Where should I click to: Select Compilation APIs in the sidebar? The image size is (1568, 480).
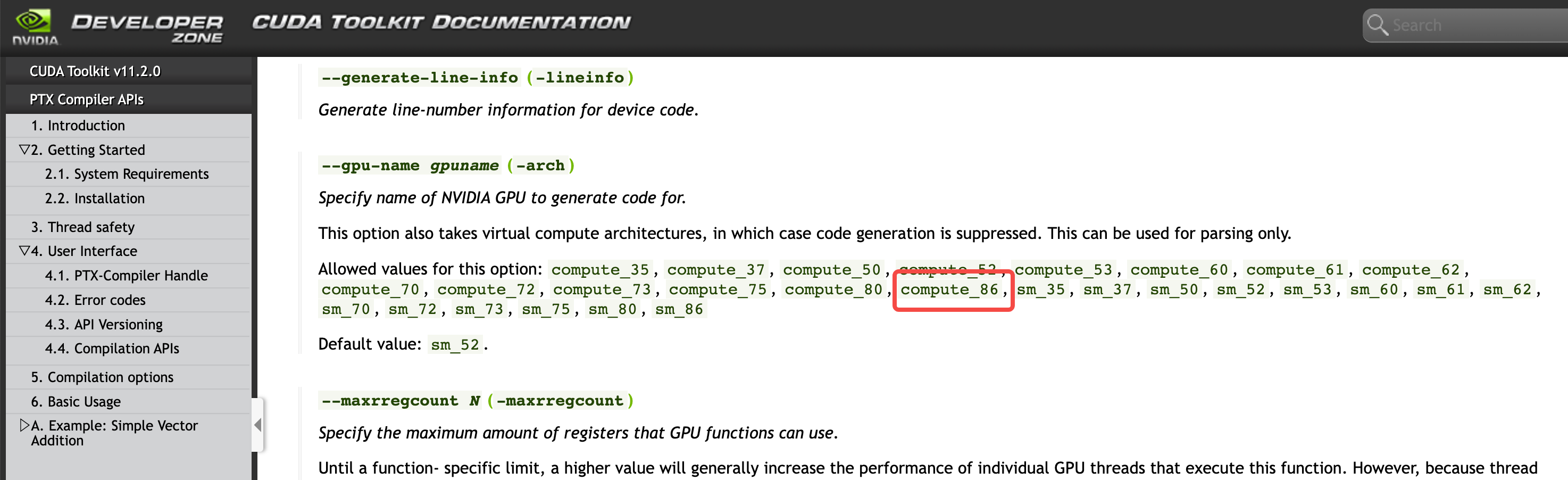112,348
